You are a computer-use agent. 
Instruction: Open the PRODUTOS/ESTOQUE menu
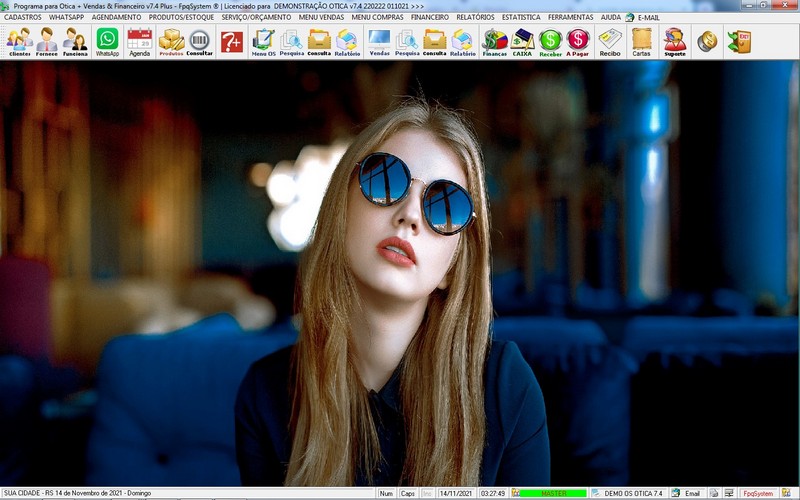pyautogui.click(x=181, y=17)
